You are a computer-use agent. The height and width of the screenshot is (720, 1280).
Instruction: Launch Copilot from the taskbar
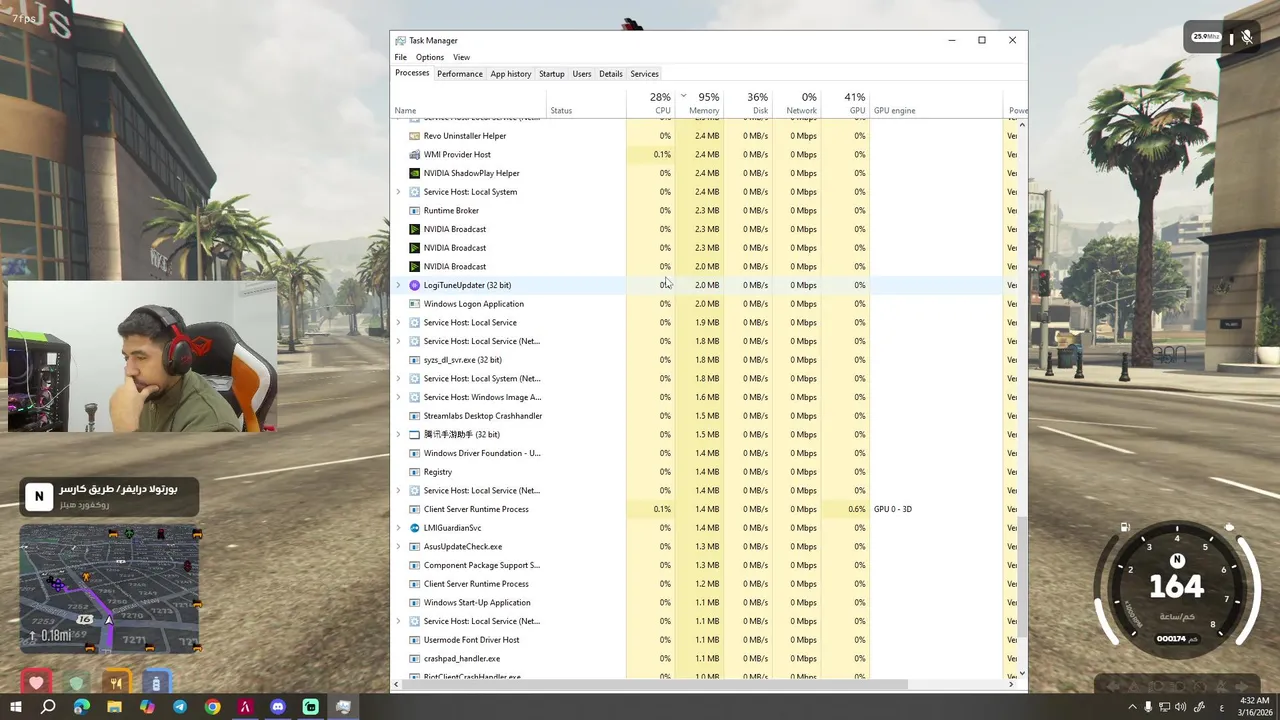pos(147,707)
